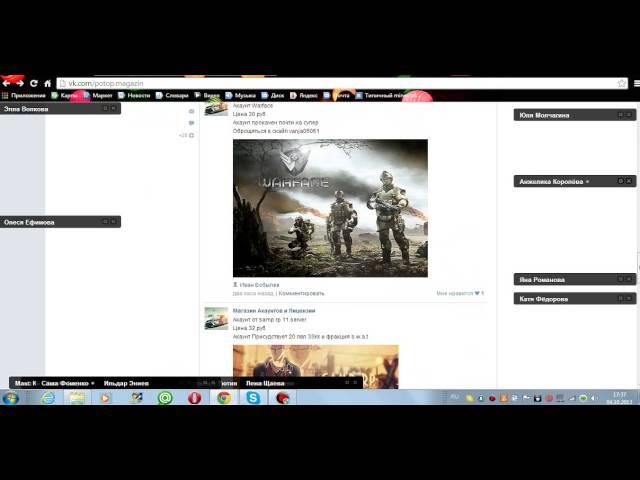Open the Диск bookmark
Viewport: 640px width, 480px height.
click(x=273, y=96)
